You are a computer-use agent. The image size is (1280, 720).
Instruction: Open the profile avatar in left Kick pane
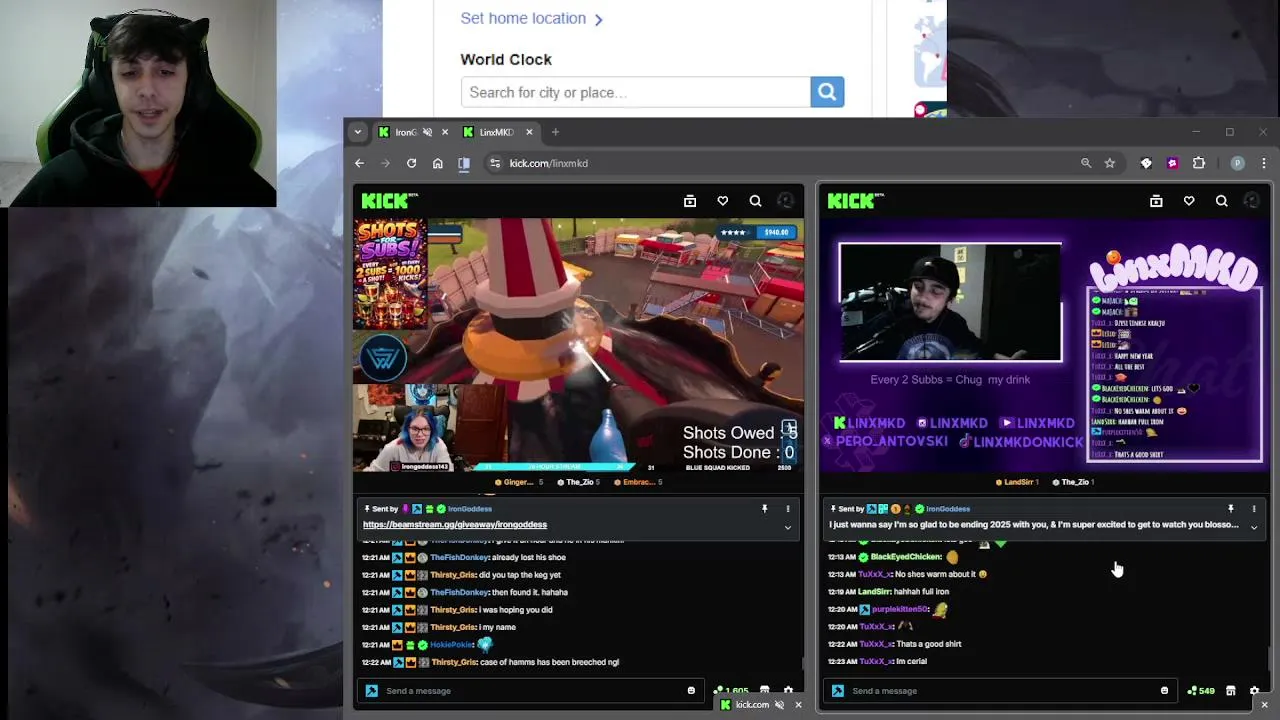(x=786, y=201)
